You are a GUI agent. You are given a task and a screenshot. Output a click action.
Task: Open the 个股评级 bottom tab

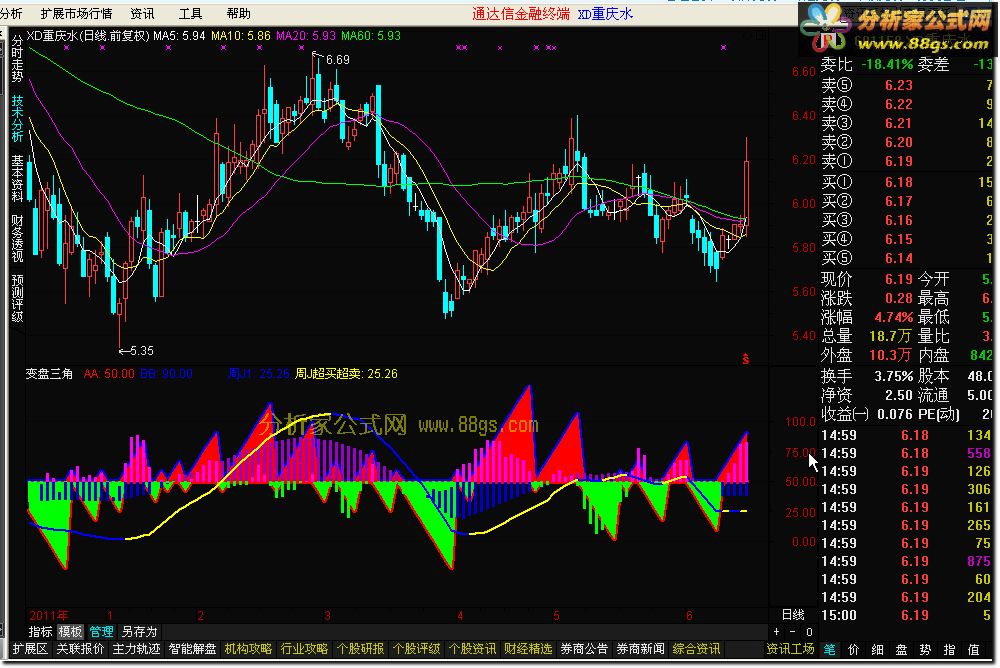pos(417,649)
